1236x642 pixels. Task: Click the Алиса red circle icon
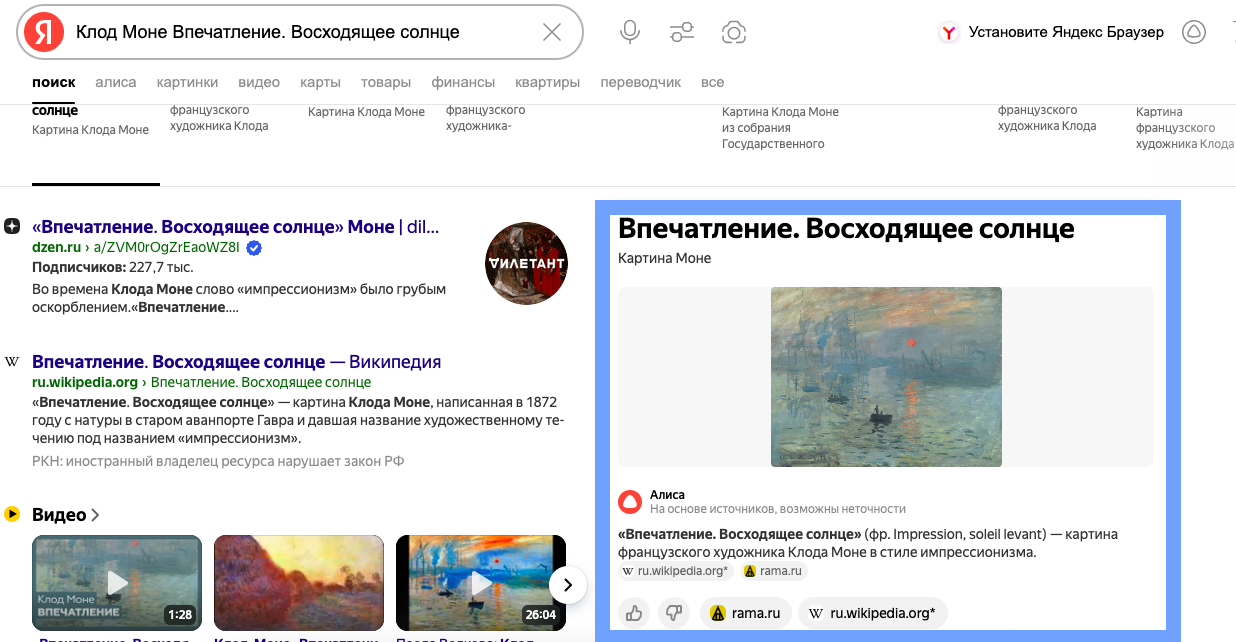630,501
